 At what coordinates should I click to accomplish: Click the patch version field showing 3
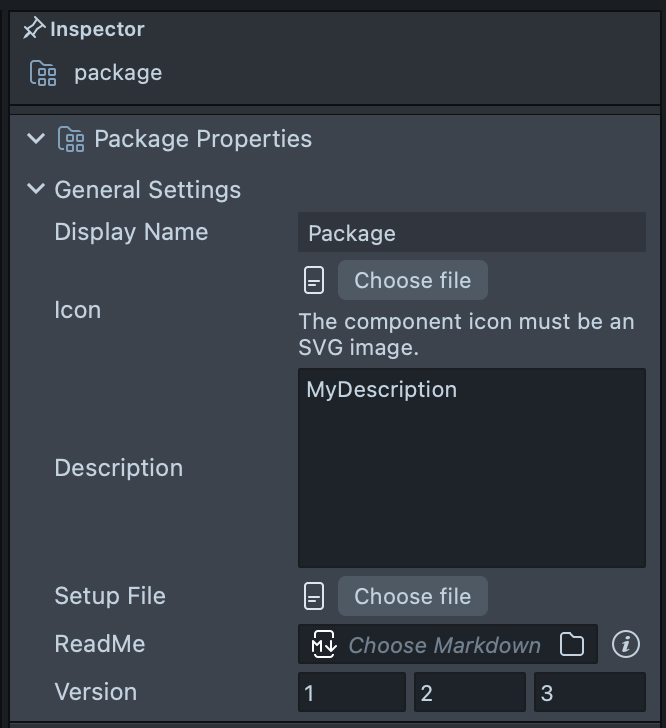589,693
